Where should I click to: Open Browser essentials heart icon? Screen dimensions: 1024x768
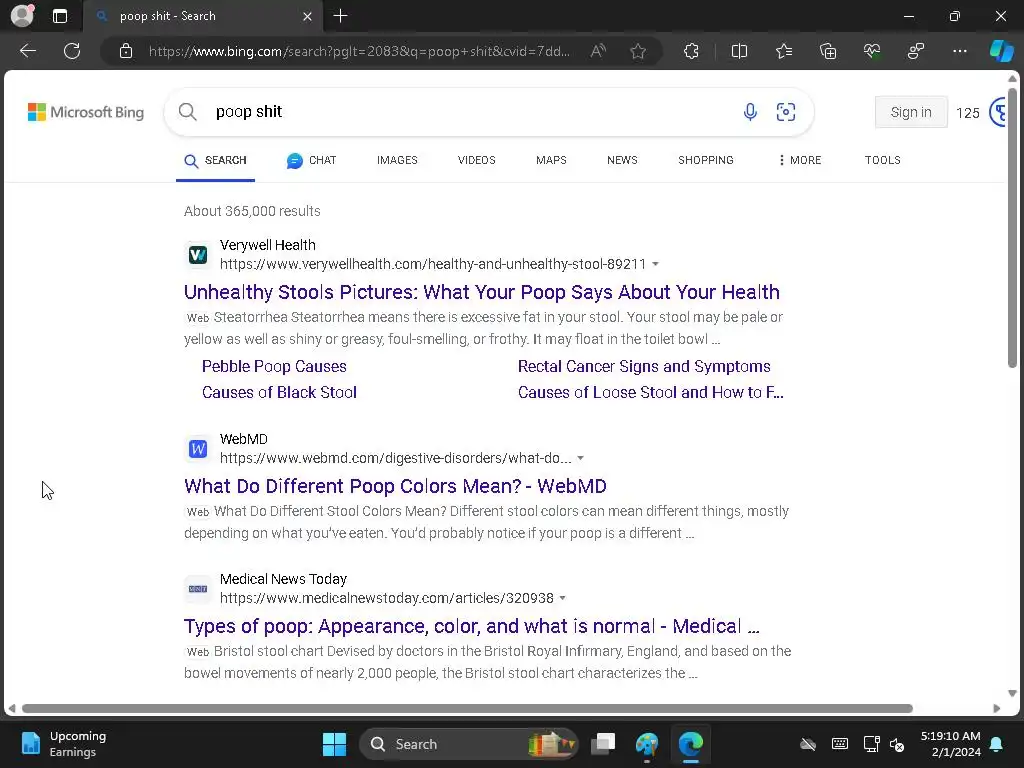tap(872, 51)
